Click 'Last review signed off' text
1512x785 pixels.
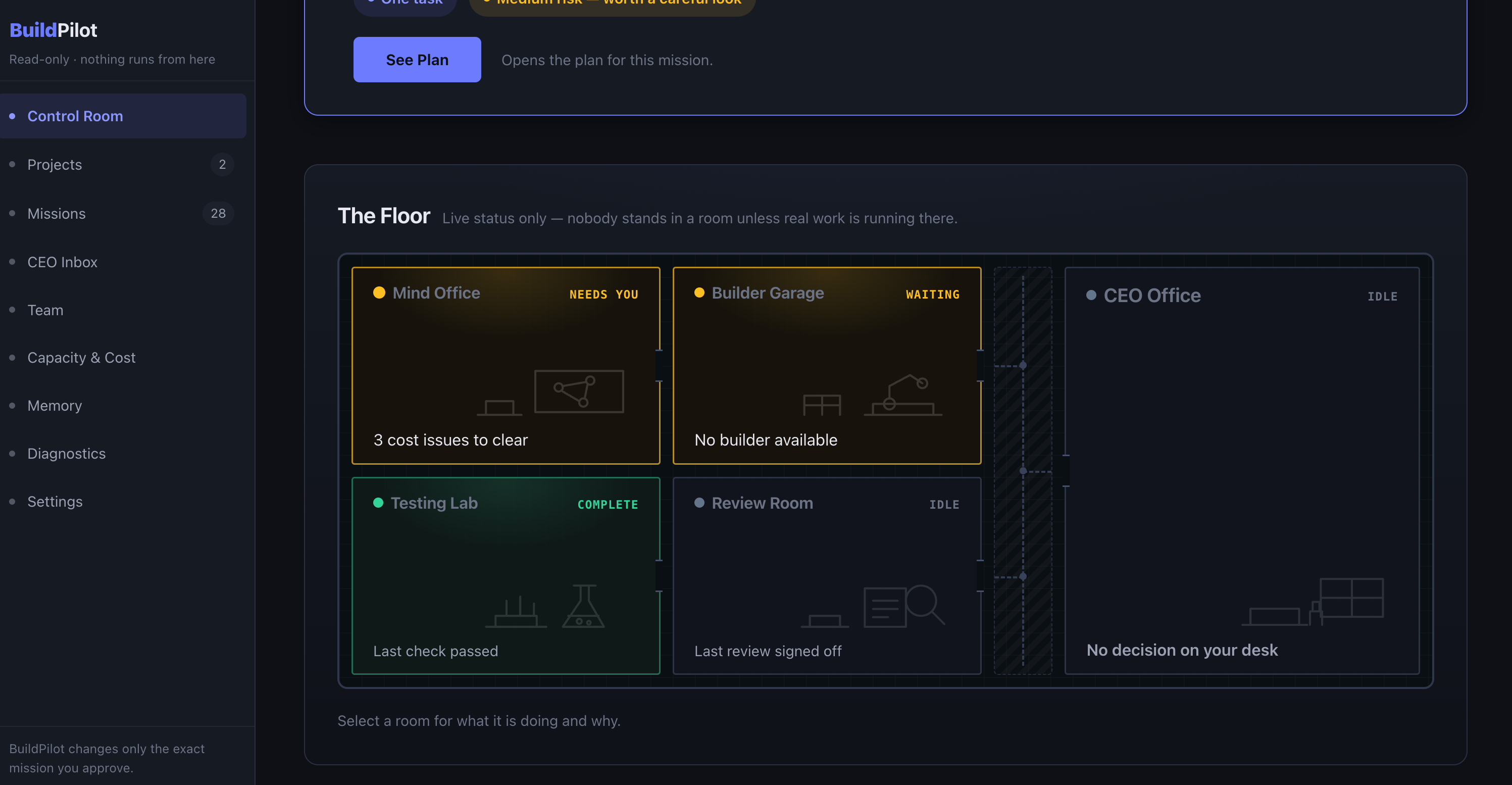click(x=768, y=651)
